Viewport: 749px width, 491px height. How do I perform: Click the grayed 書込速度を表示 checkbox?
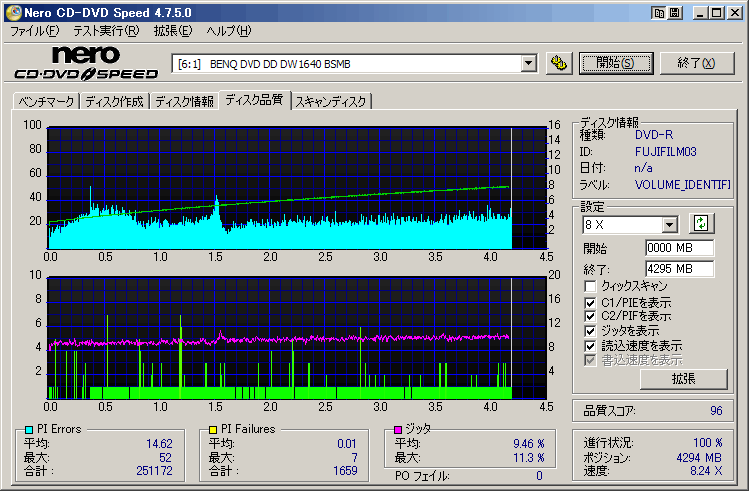pyautogui.click(x=590, y=360)
